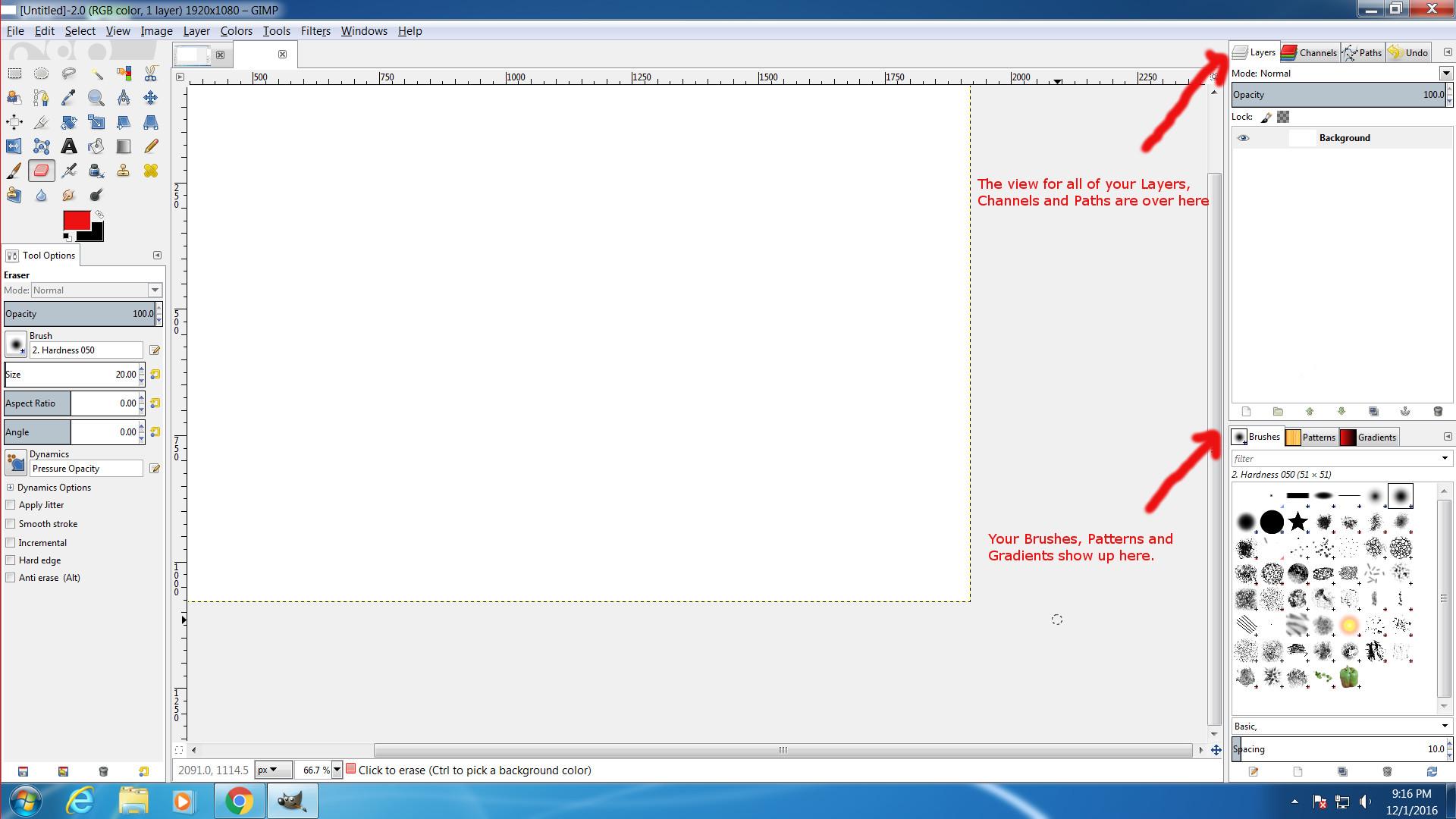Open the Filters menu
The width and height of the screenshot is (1456, 819).
tap(315, 31)
